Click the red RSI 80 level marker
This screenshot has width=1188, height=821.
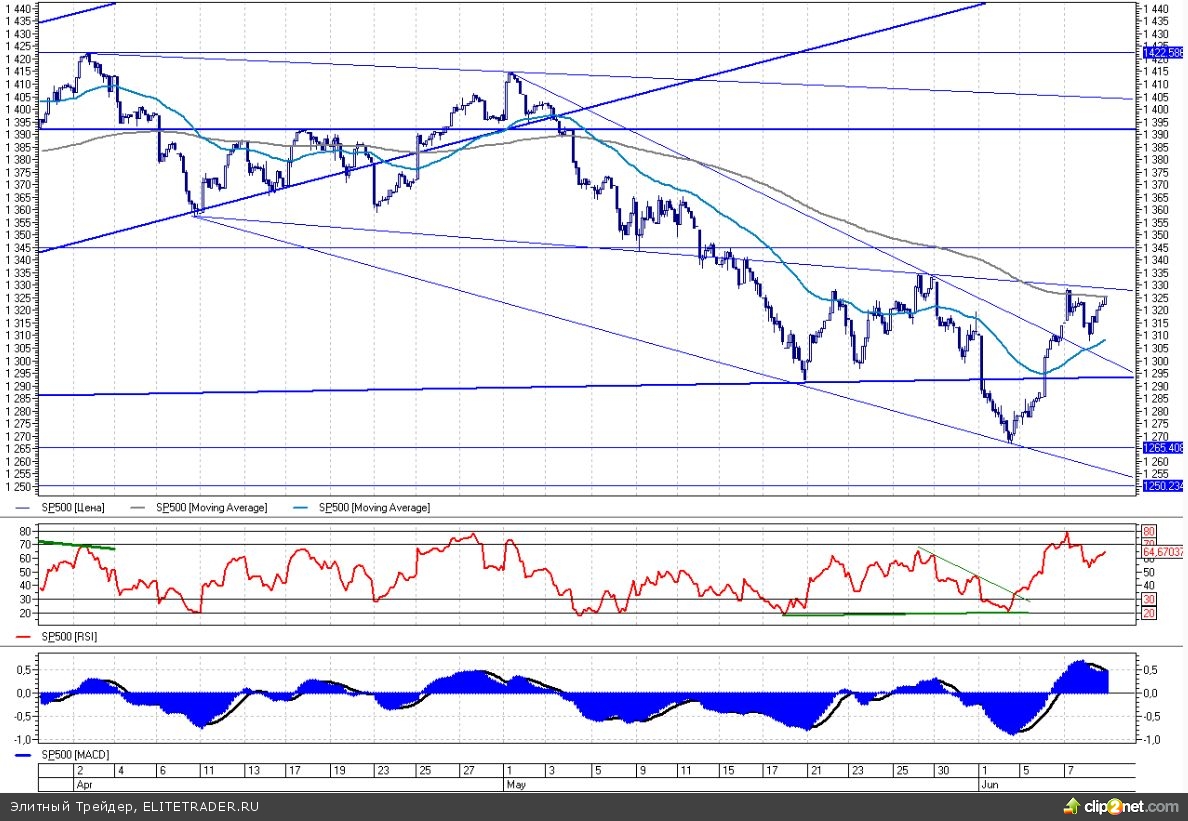pyautogui.click(x=1149, y=530)
